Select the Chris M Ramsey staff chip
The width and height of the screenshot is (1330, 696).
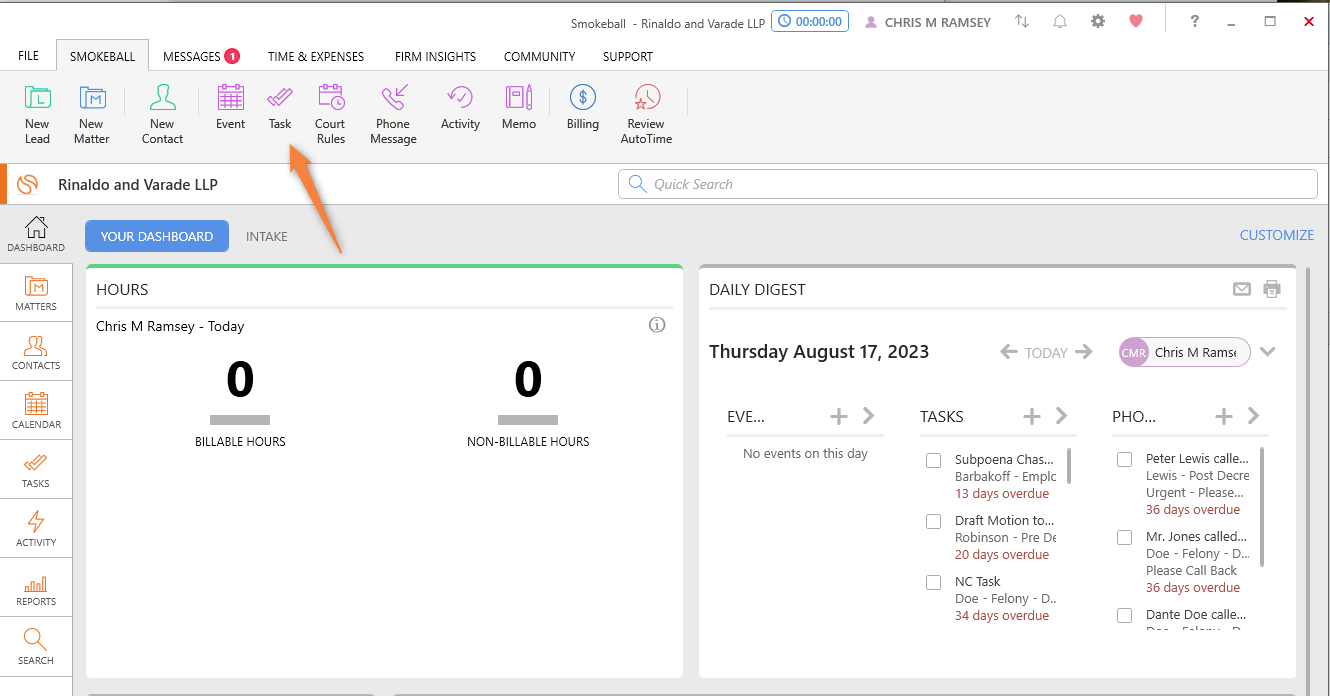[x=1185, y=352]
